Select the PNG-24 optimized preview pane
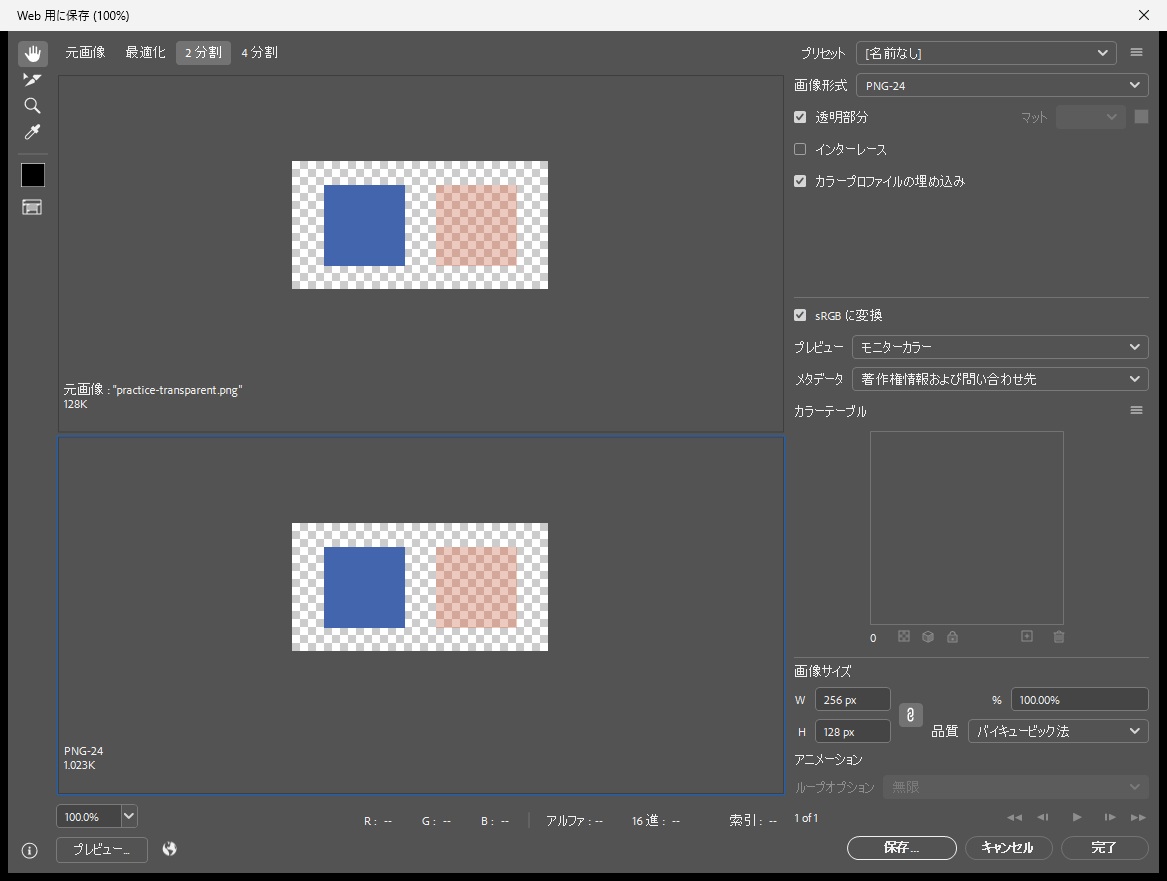Image resolution: width=1167 pixels, height=881 pixels. (x=421, y=615)
